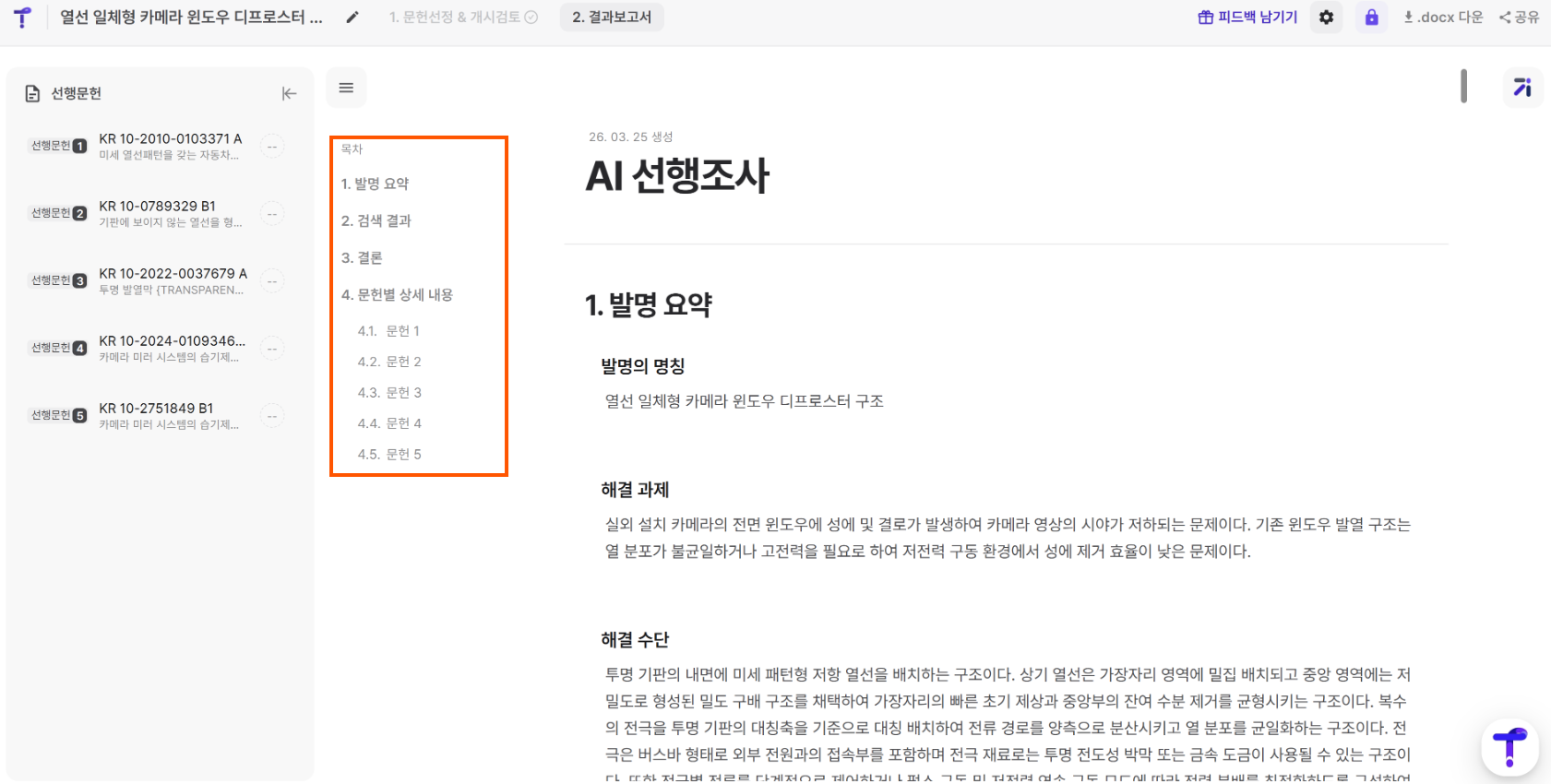
Task: Click the edit pencil icon beside project title
Action: 352,18
